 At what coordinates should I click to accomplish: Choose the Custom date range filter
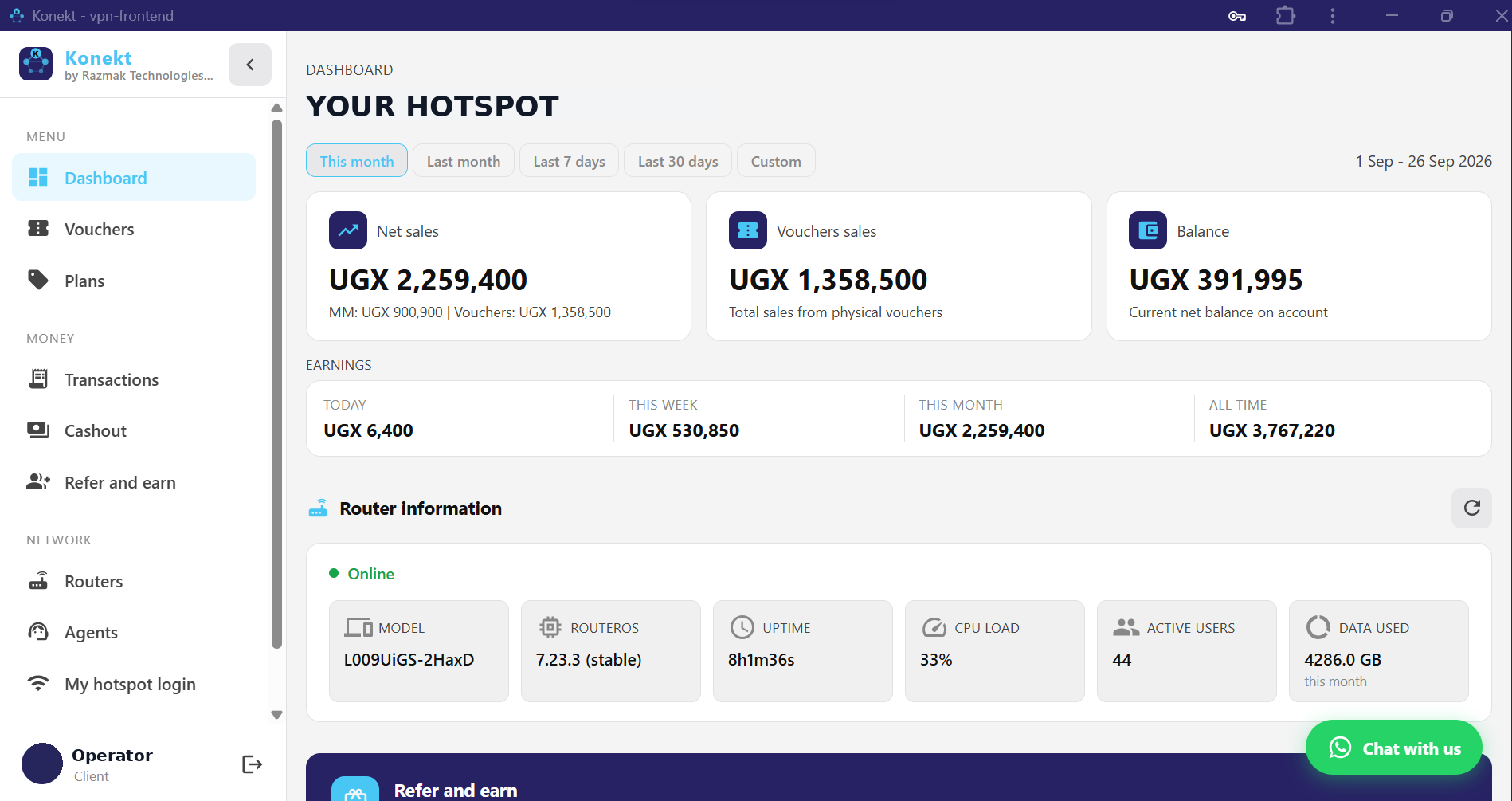[776, 161]
